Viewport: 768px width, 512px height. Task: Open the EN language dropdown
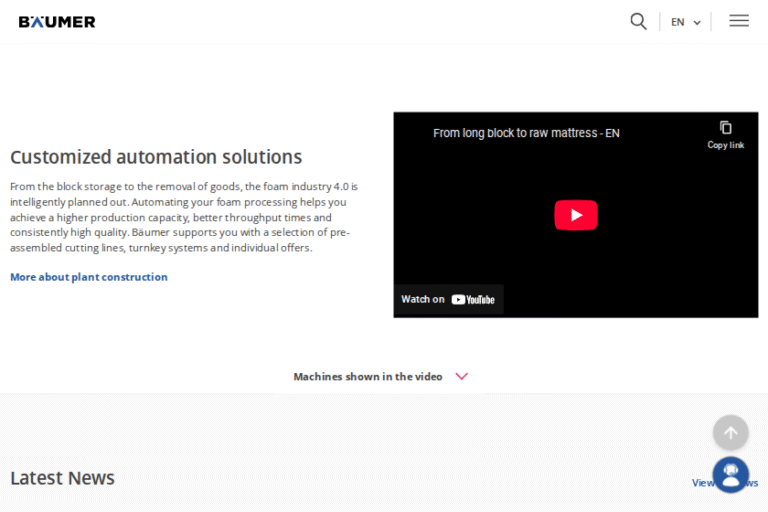[x=678, y=22]
